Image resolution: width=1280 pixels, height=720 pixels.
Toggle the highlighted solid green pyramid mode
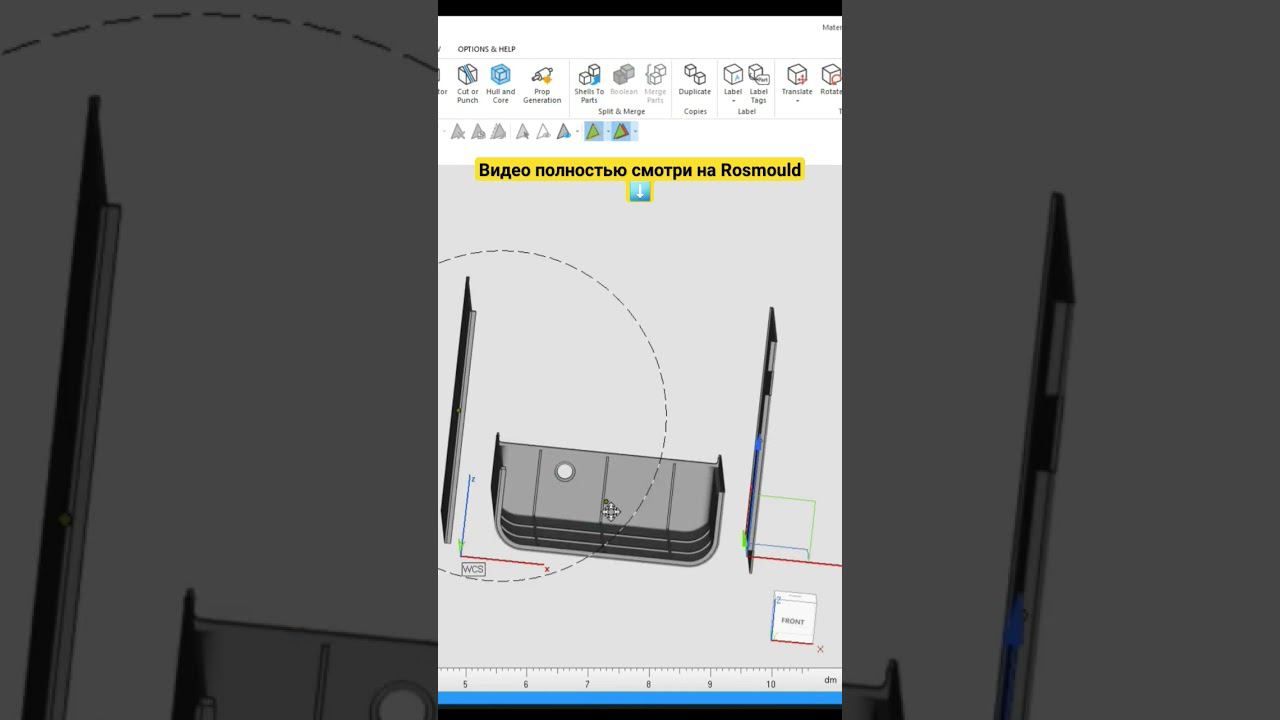593,131
